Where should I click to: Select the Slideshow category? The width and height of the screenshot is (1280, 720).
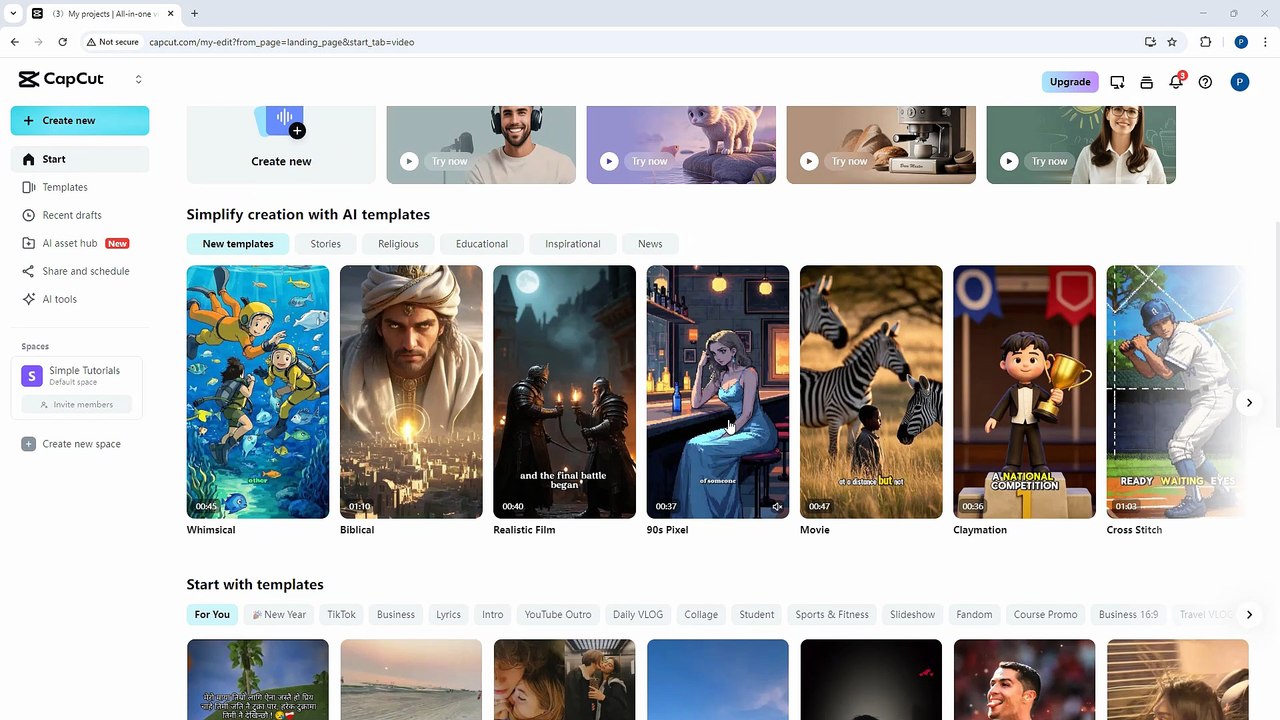(x=913, y=615)
